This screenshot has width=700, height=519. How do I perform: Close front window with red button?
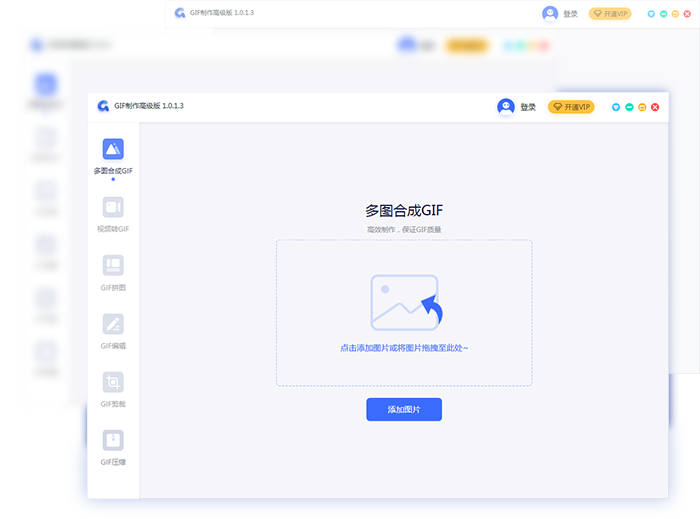point(655,107)
